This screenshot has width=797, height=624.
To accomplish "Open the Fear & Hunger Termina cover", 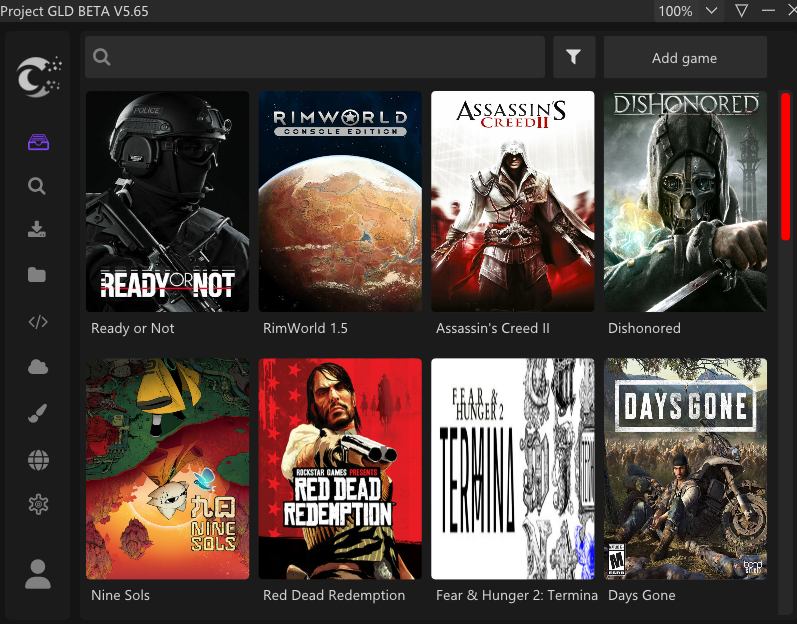I will click(x=512, y=469).
